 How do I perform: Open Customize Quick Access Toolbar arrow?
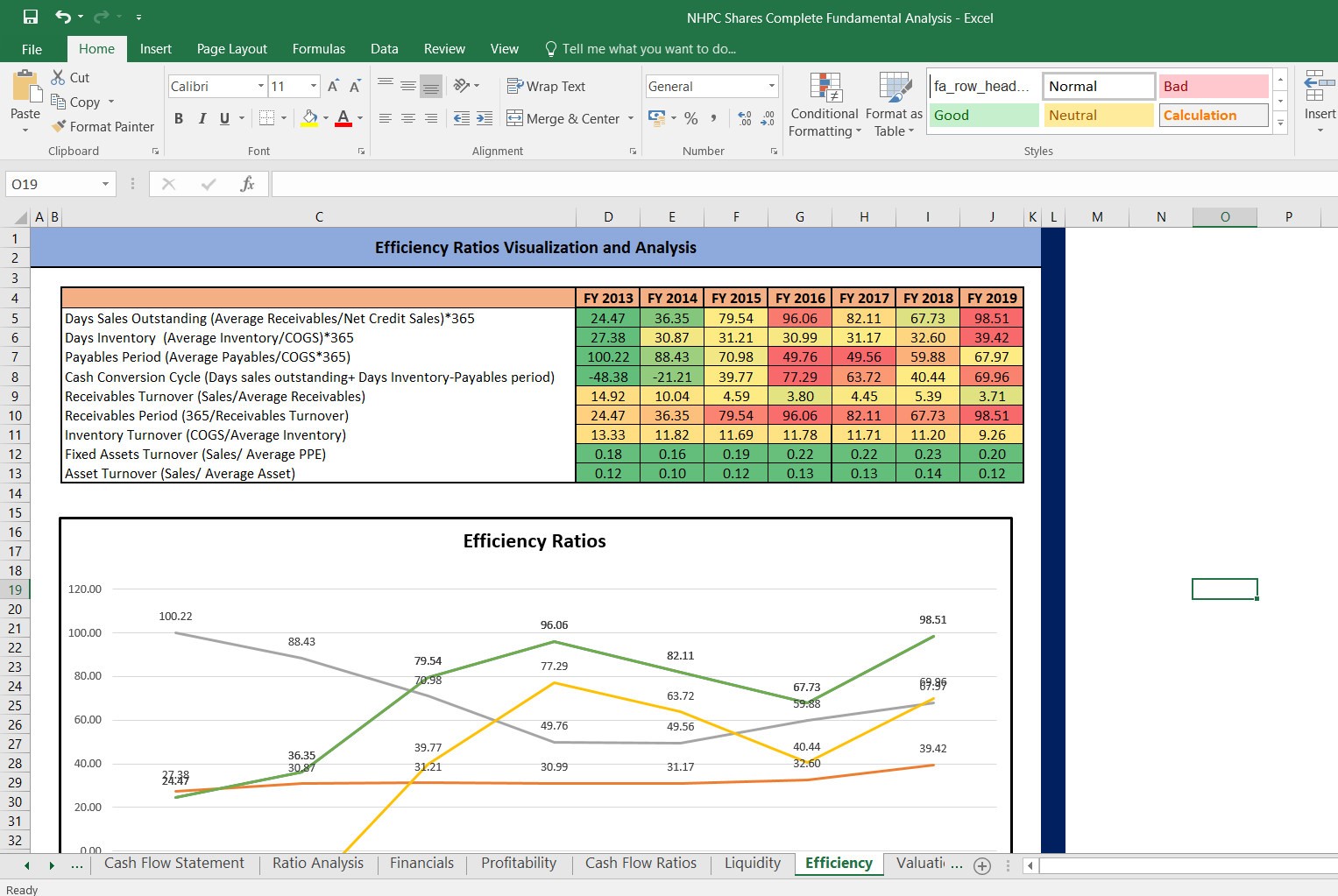pyautogui.click(x=138, y=18)
